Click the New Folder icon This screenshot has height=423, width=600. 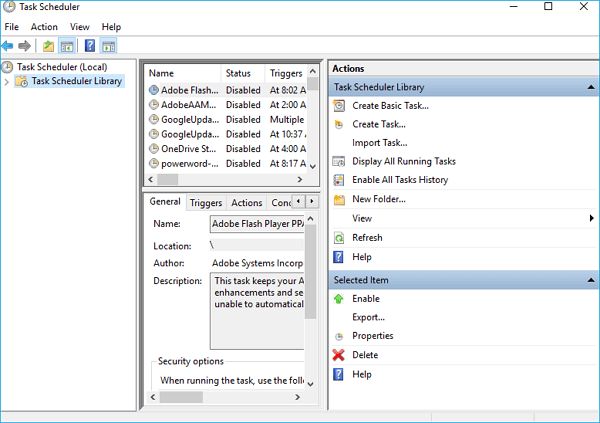tap(340, 199)
